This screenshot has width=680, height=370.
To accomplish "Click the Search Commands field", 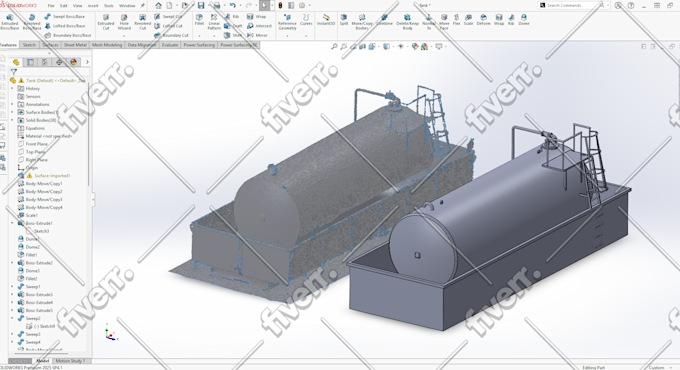I will pyautogui.click(x=573, y=5).
